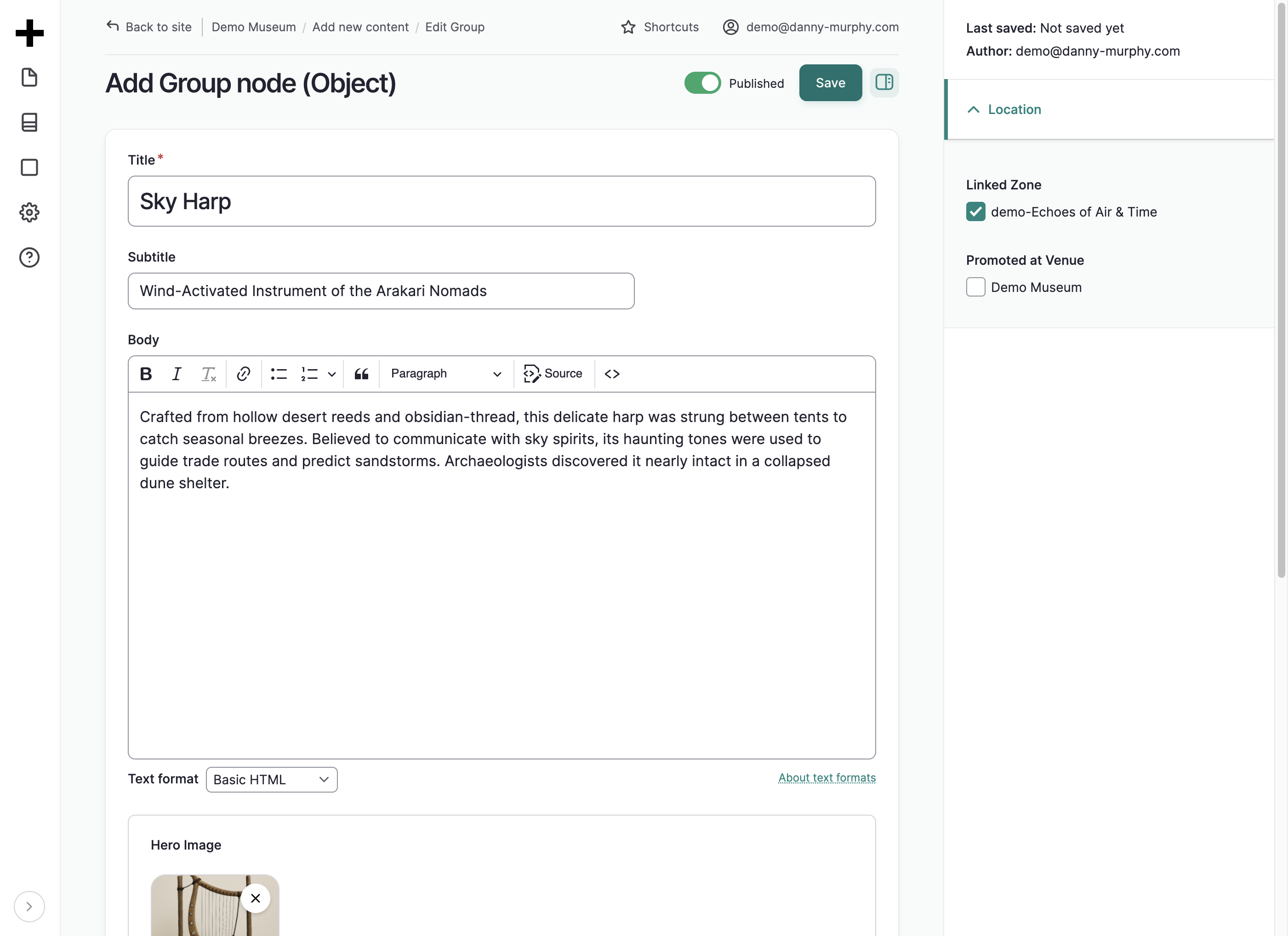Click Back to site link
Viewport: 1288px width, 936px height.
[149, 27]
